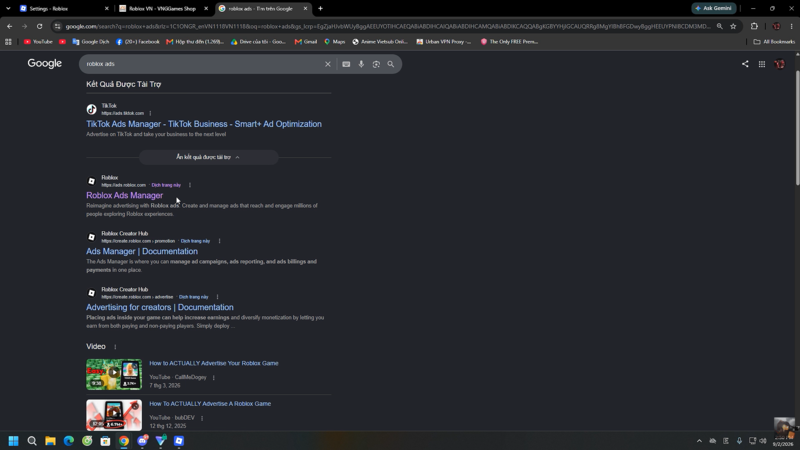
Task: Open Microsoft Store from the taskbar
Action: pos(105,441)
